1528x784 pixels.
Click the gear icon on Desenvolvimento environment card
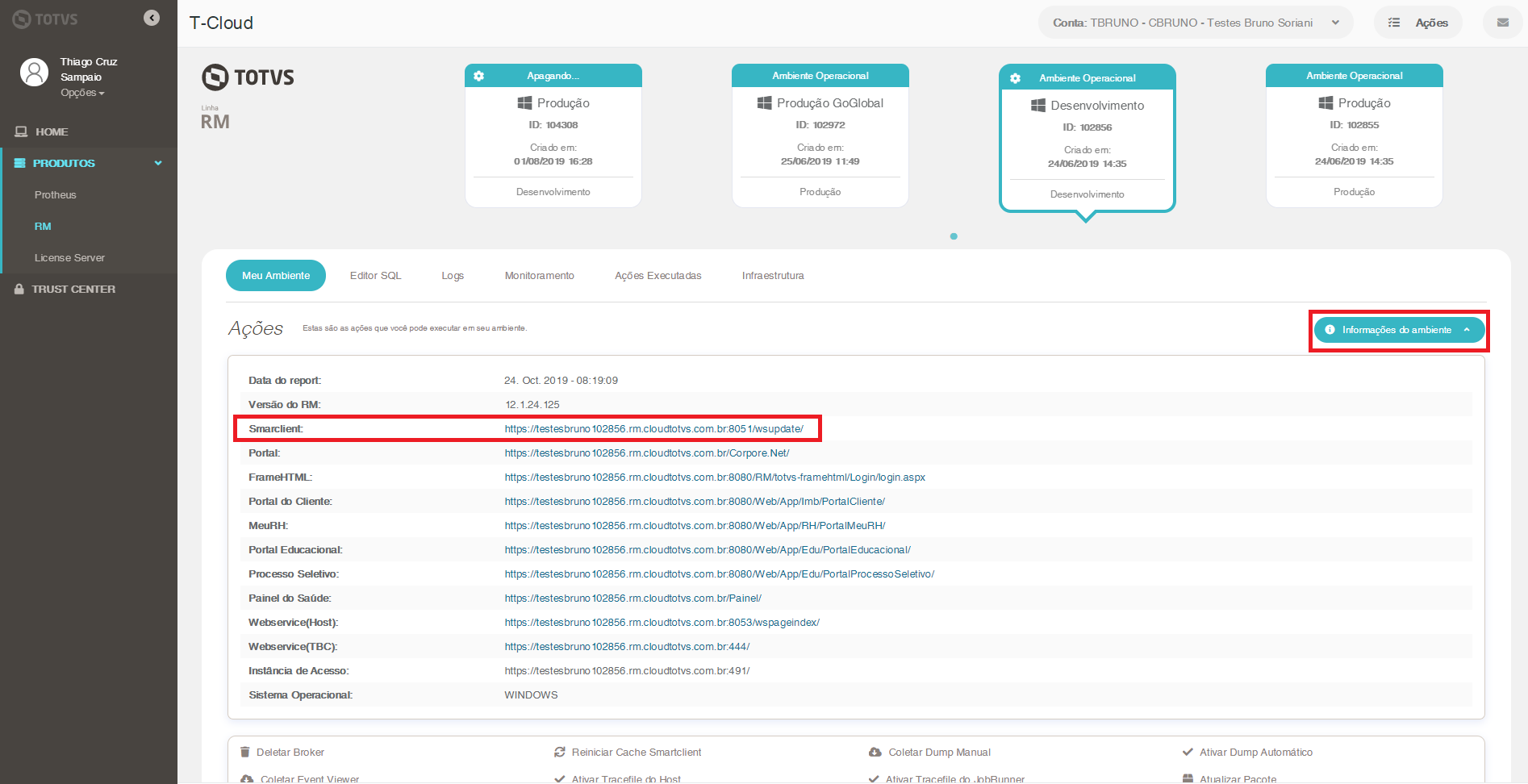coord(1014,78)
